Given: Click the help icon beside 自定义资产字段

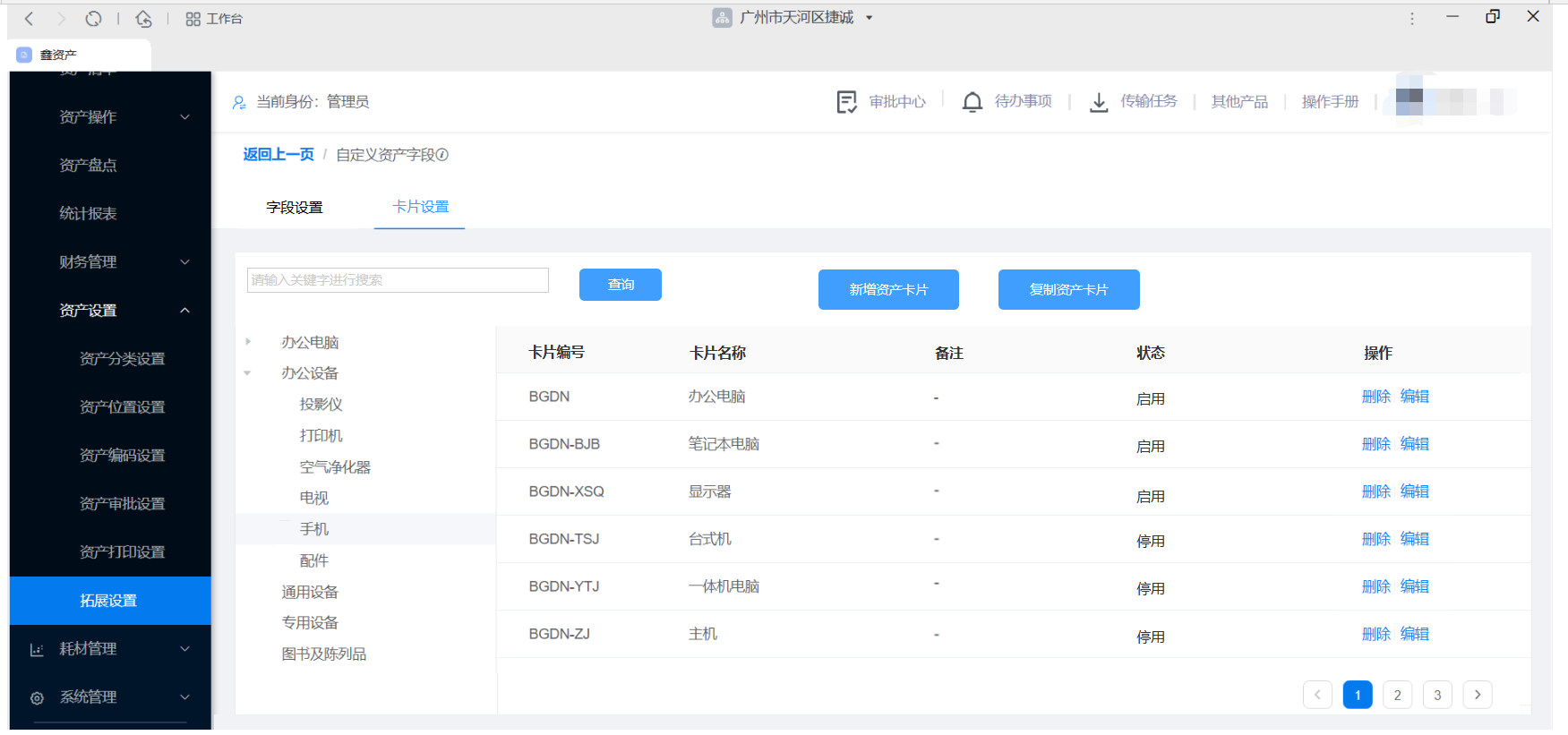Looking at the screenshot, I should click(442, 155).
